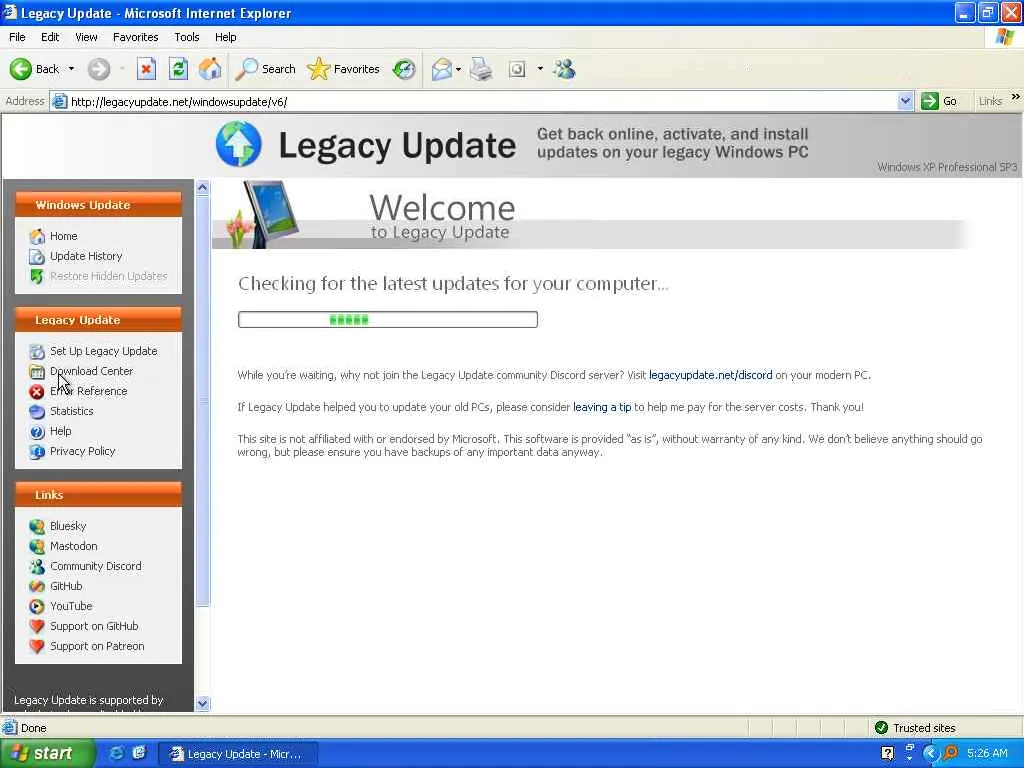Print the page with printer icon

pyautogui.click(x=481, y=69)
